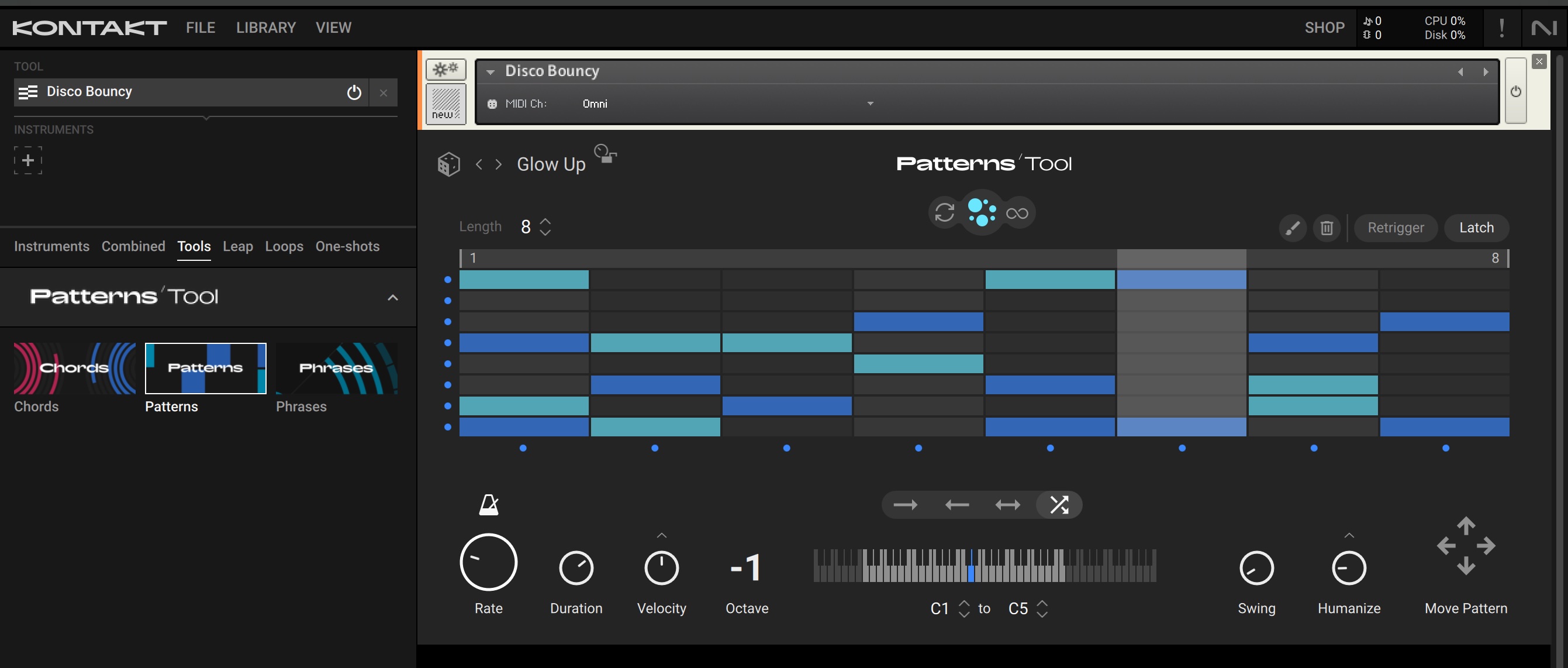Click the Retrigger button
Viewport: 1568px width, 668px height.
1396,227
